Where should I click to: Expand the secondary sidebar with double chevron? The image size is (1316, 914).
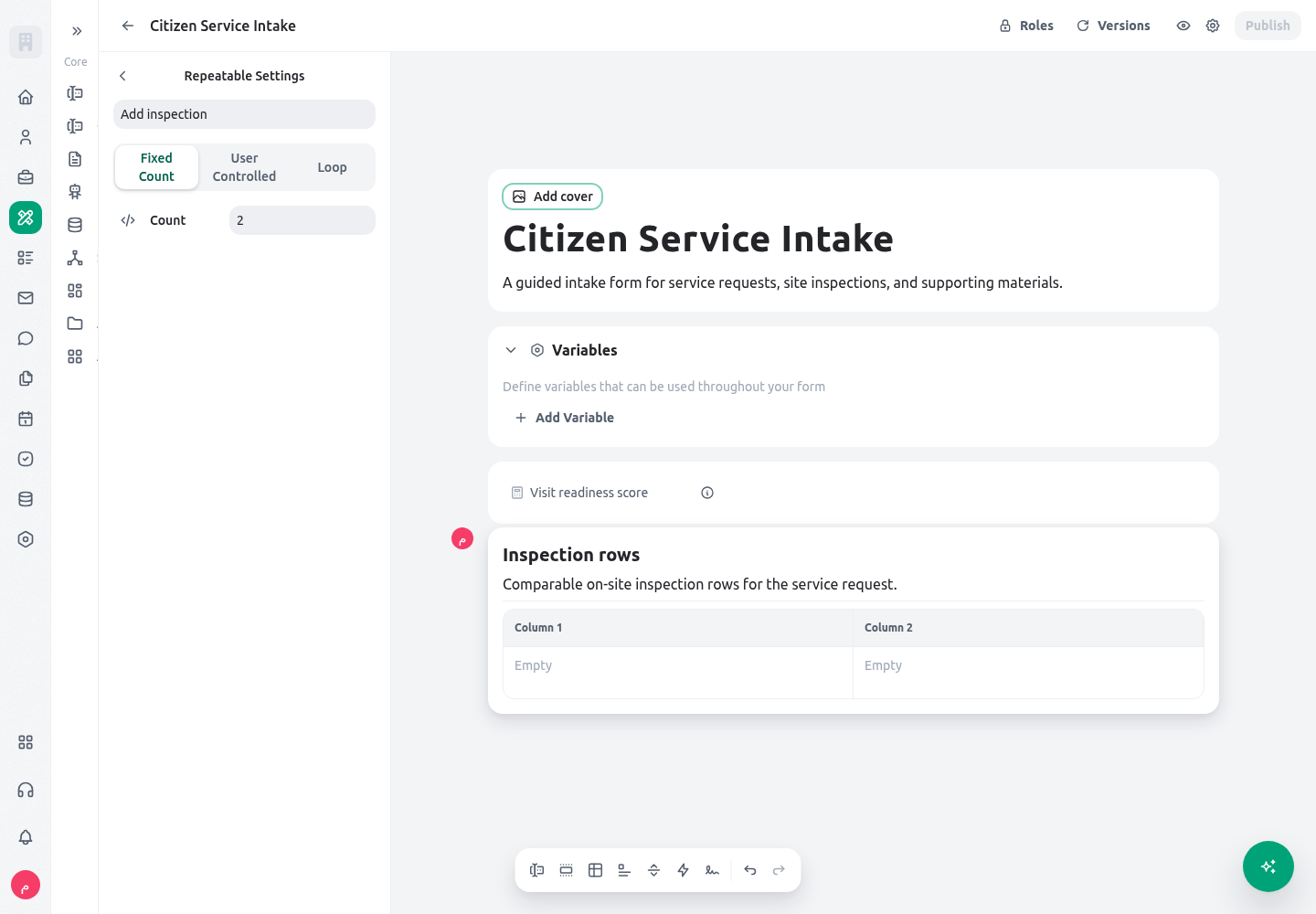[77, 31]
